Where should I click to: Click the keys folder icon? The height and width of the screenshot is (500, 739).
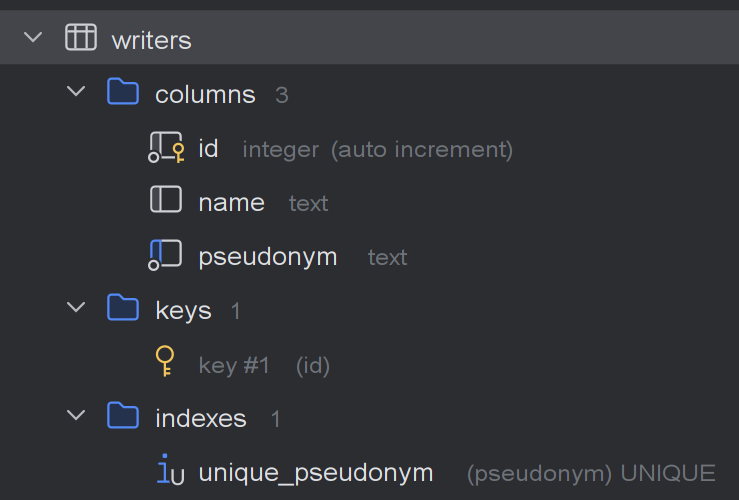[x=123, y=307]
